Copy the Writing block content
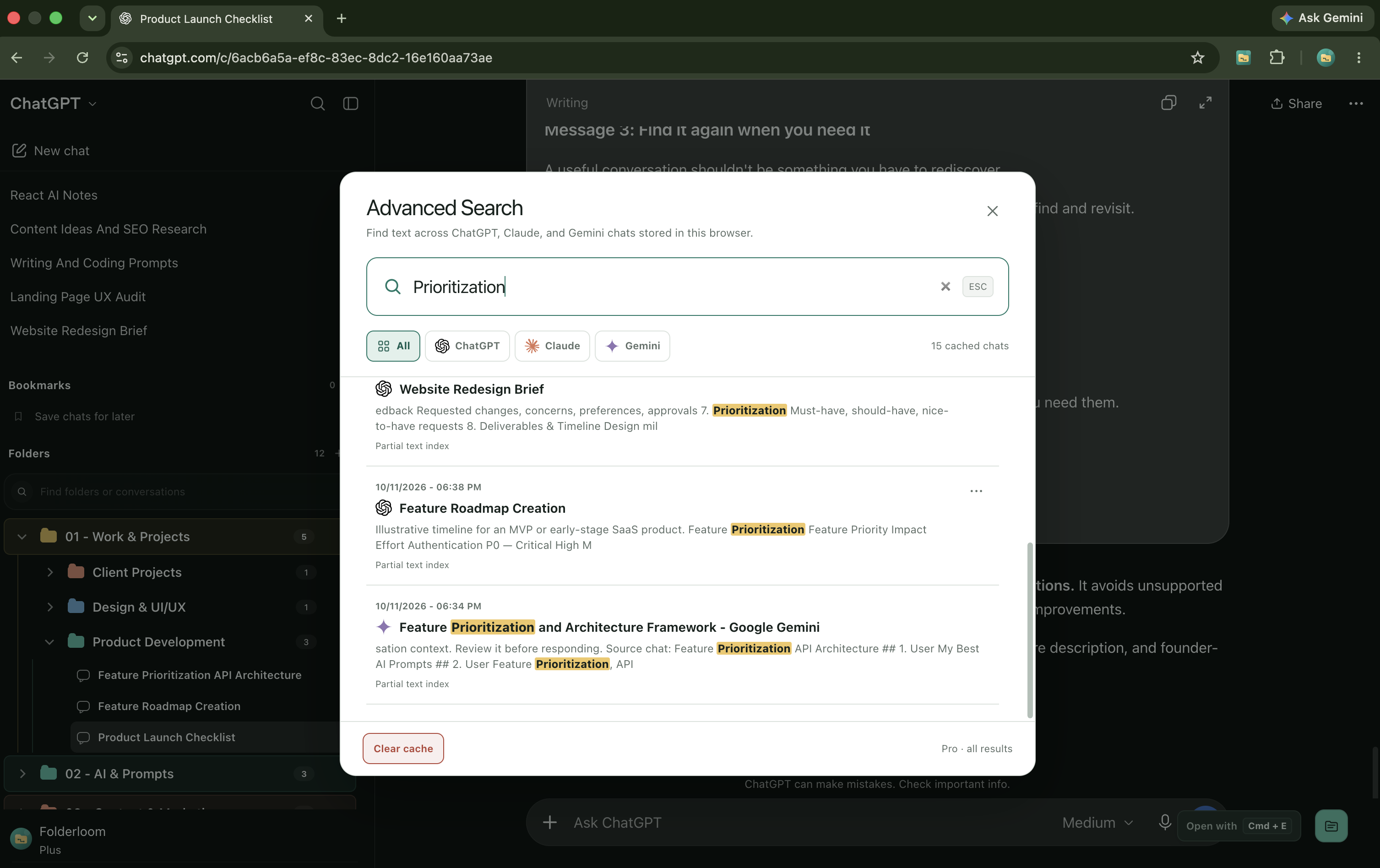 point(1168,103)
